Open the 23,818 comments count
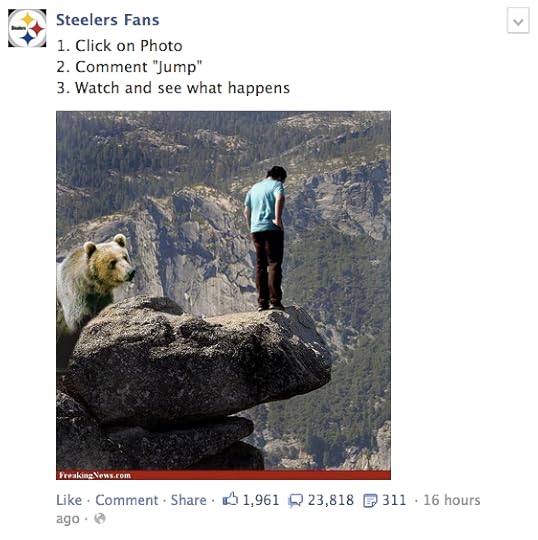Screen dimensions: 538x540 click(331, 500)
